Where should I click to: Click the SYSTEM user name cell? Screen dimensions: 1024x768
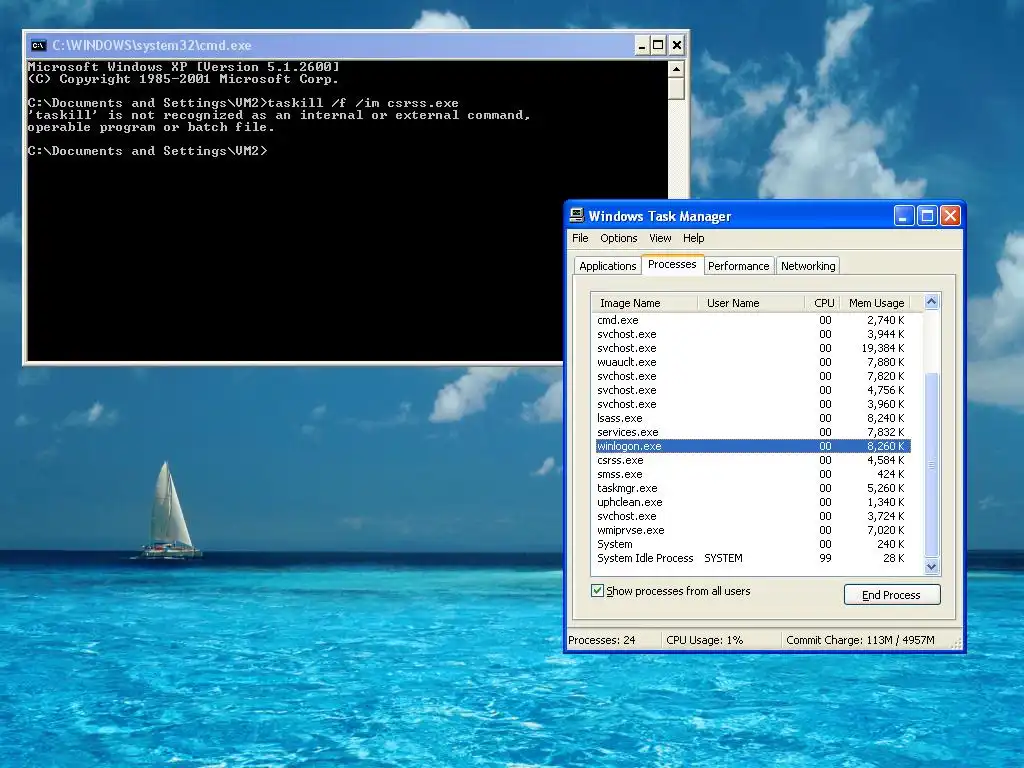point(723,558)
